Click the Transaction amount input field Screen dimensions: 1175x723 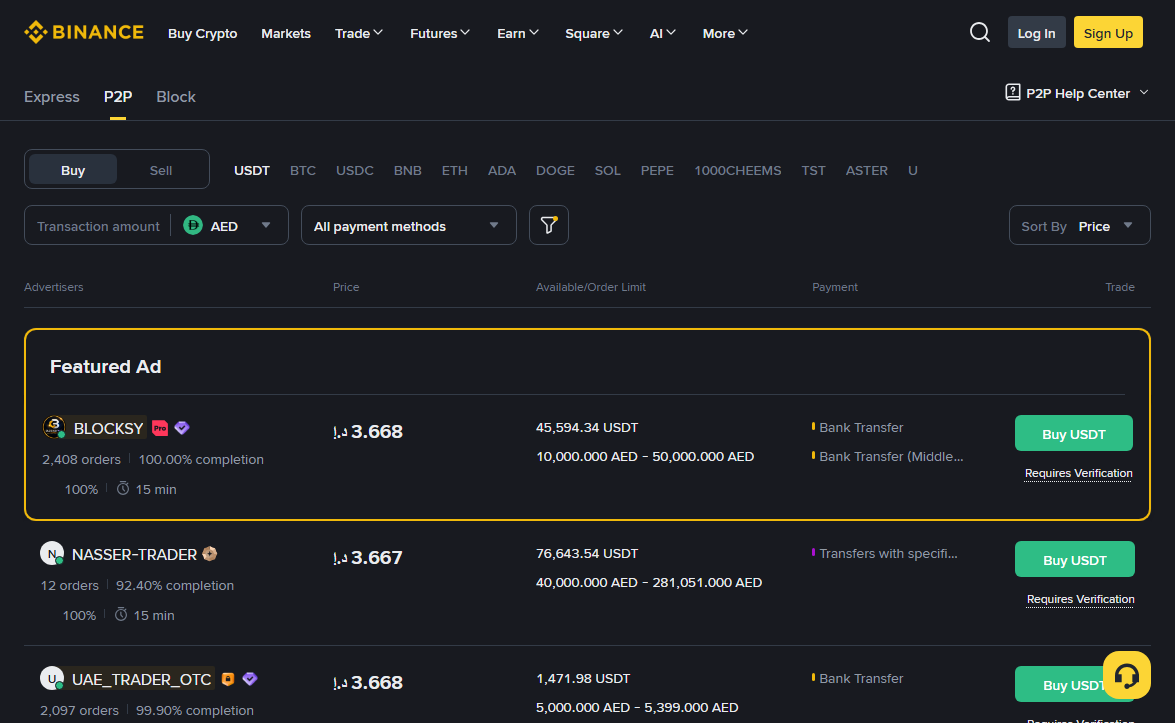(98, 226)
